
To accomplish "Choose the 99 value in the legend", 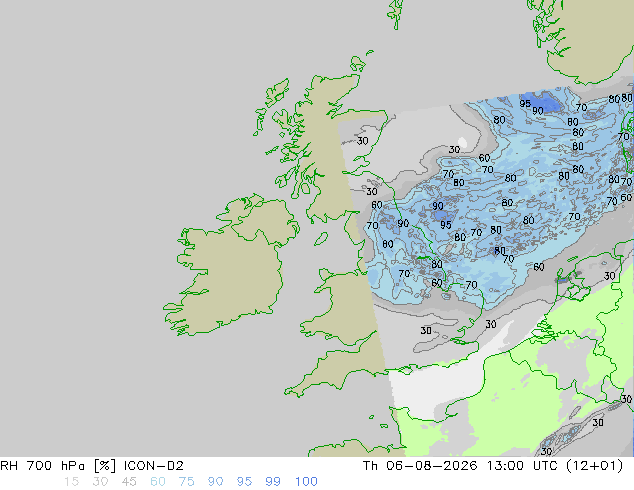I will (x=273, y=482).
